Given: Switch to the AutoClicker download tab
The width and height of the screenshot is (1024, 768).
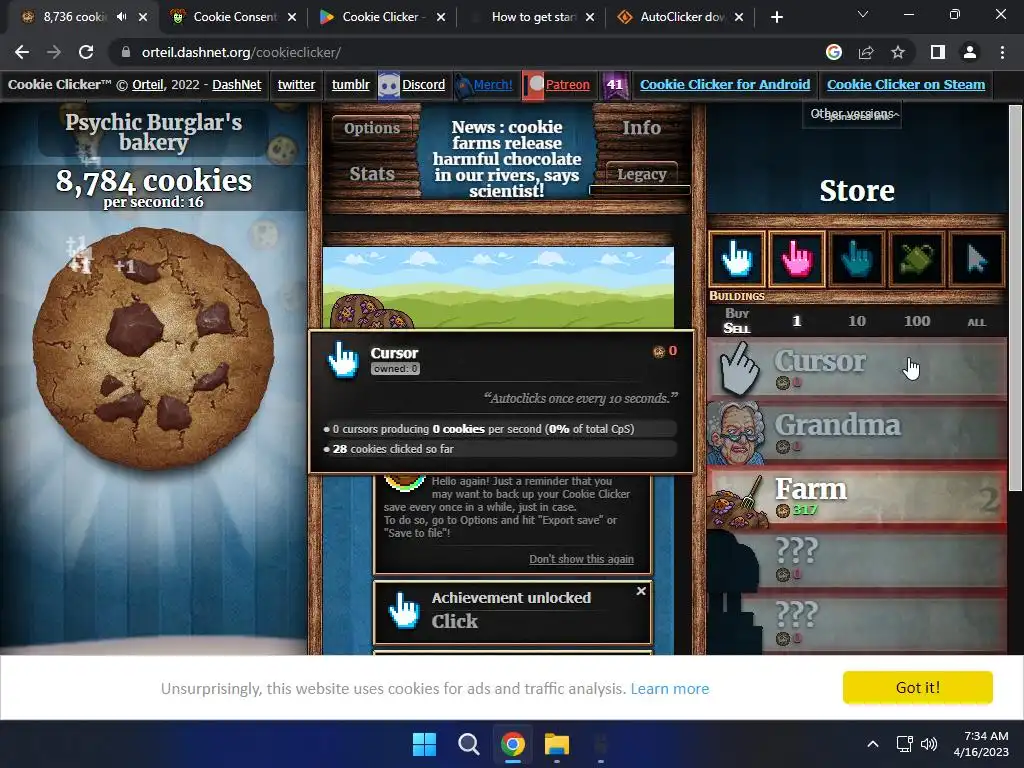Looking at the screenshot, I should [x=682, y=17].
